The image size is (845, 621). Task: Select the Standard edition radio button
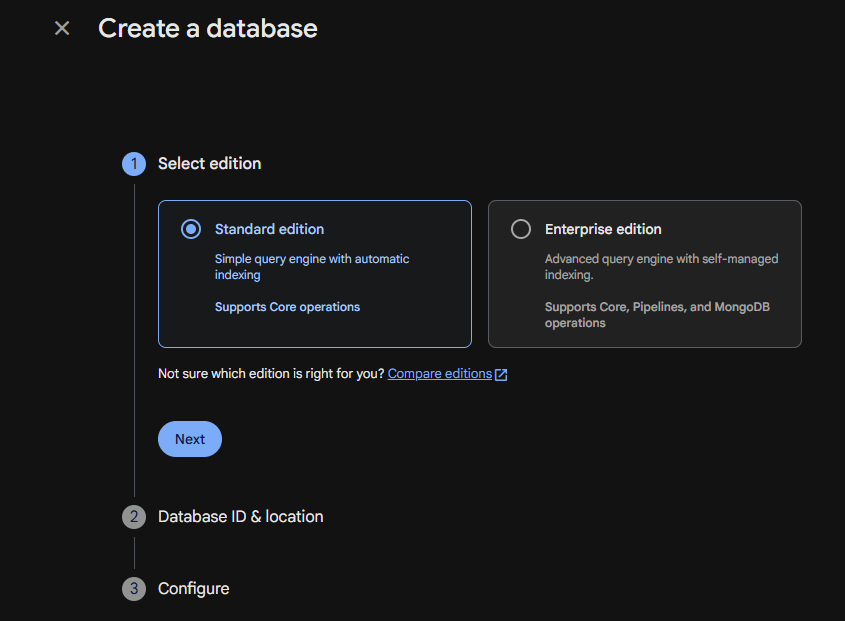[x=191, y=229]
